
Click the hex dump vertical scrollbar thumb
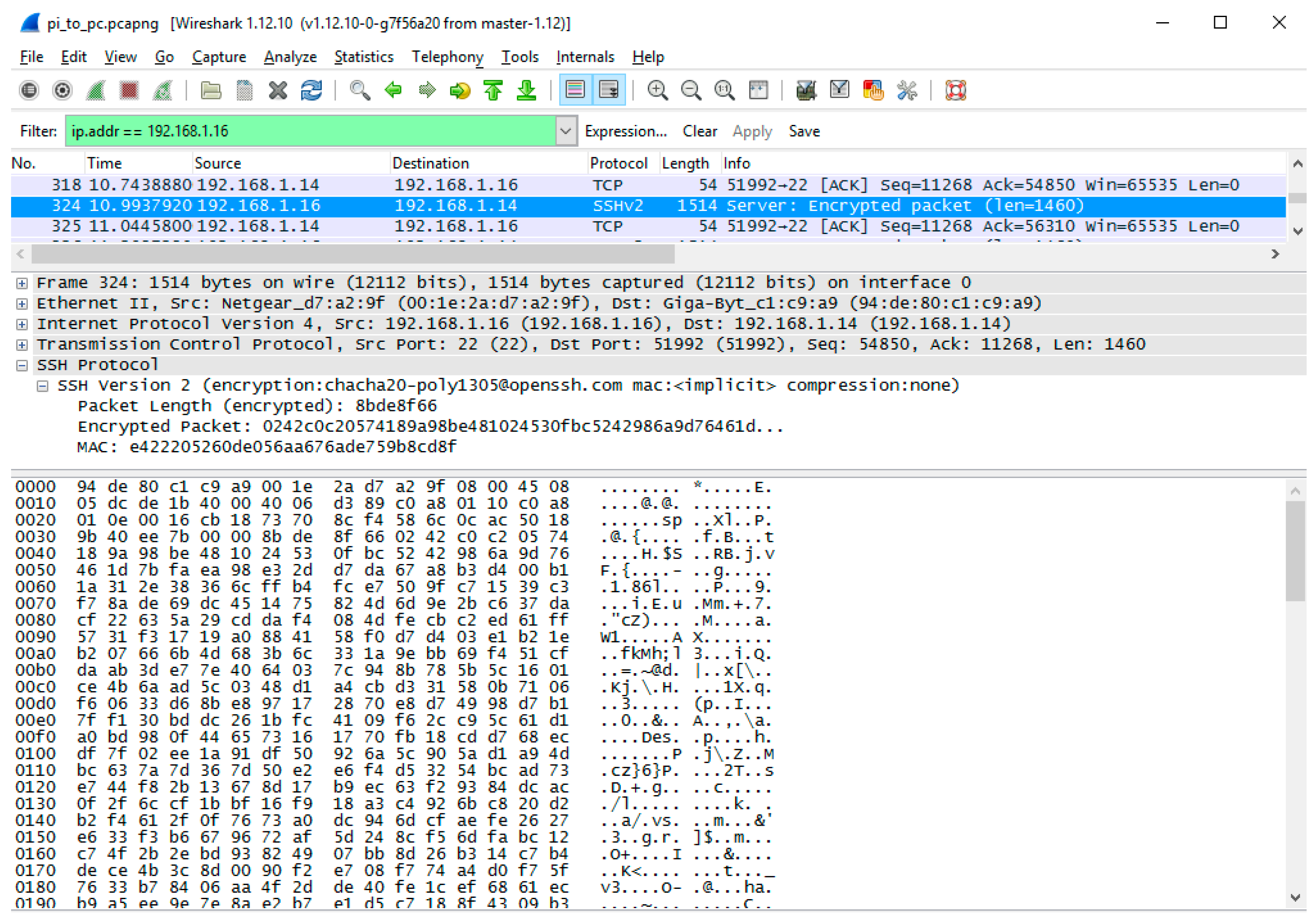(x=1295, y=551)
